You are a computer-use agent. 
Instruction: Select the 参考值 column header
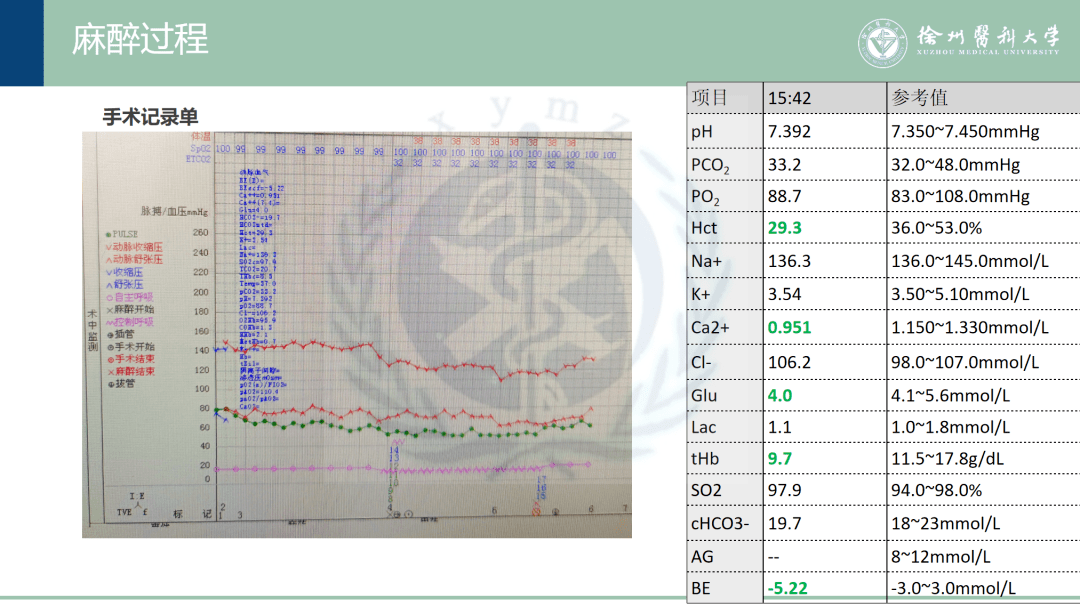pos(919,98)
